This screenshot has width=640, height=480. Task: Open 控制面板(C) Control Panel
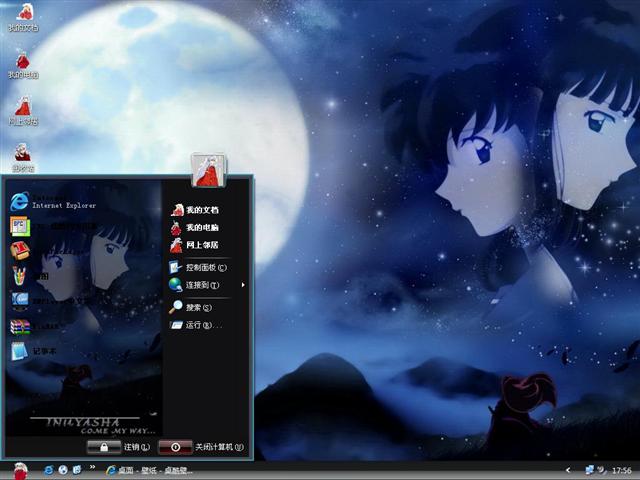coord(198,267)
